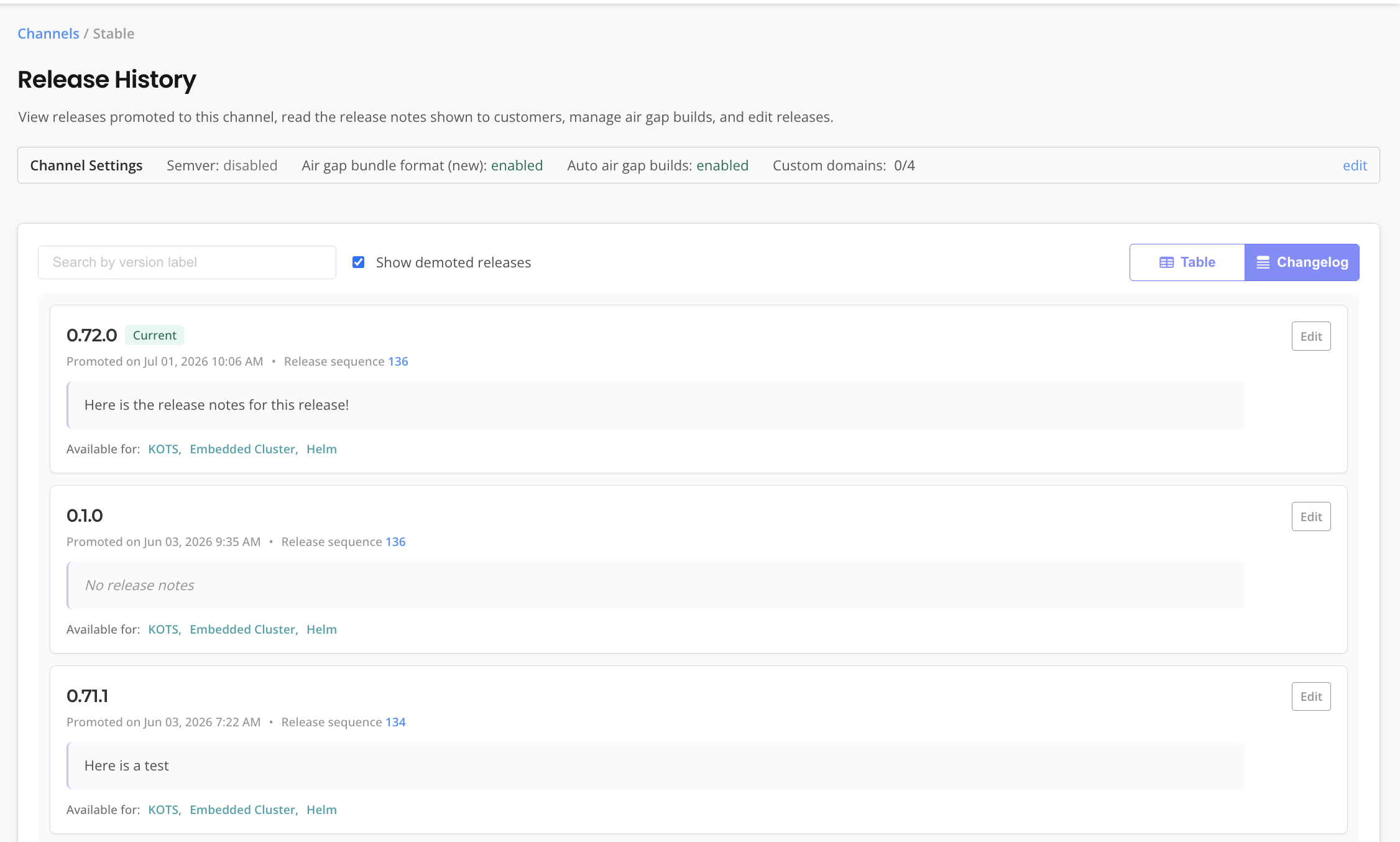Select Helm link under release 0.1.0
Image resolution: width=1400 pixels, height=842 pixels.
pyautogui.click(x=321, y=629)
